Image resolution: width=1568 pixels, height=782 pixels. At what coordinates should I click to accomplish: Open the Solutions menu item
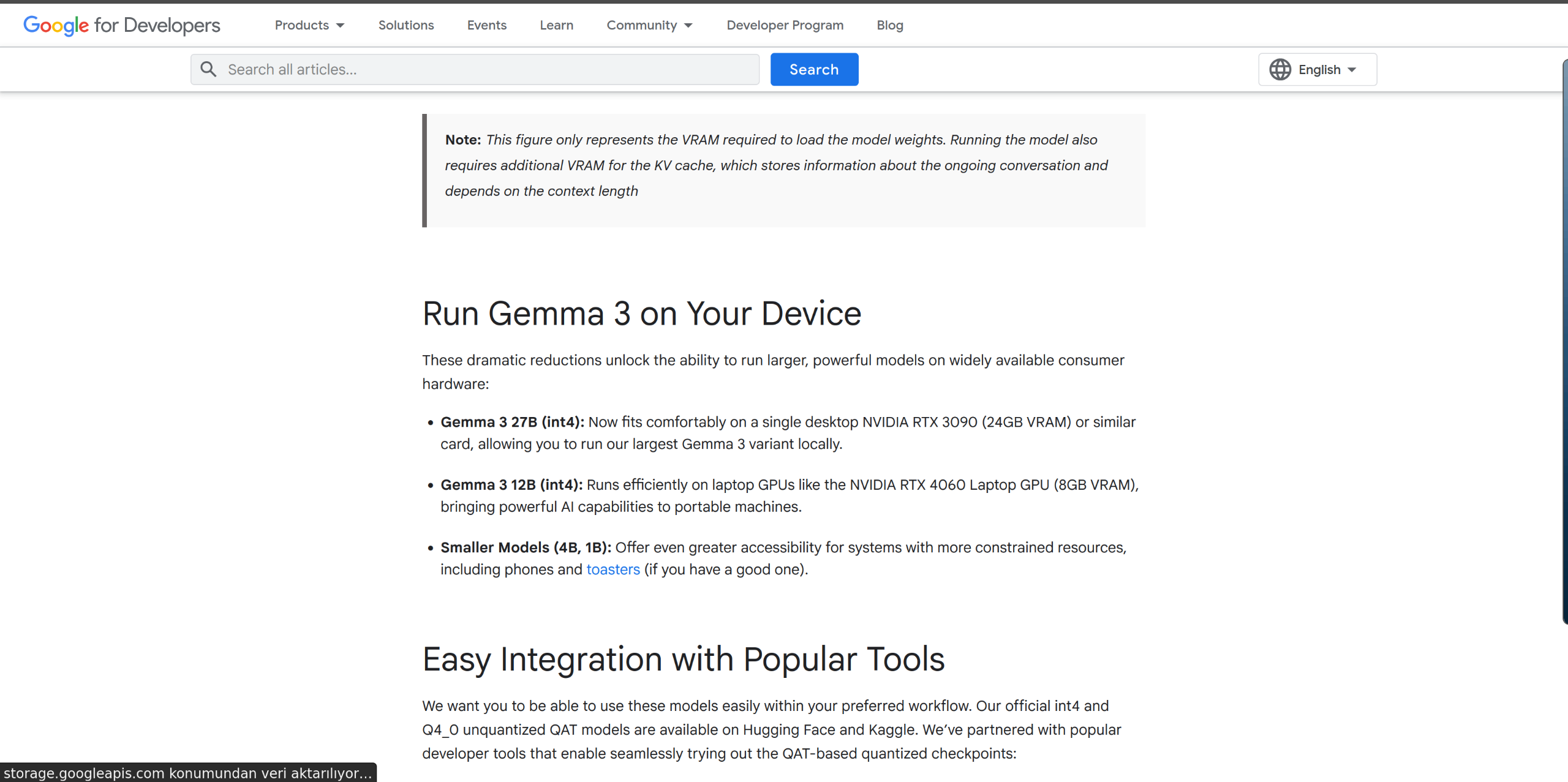coord(405,25)
